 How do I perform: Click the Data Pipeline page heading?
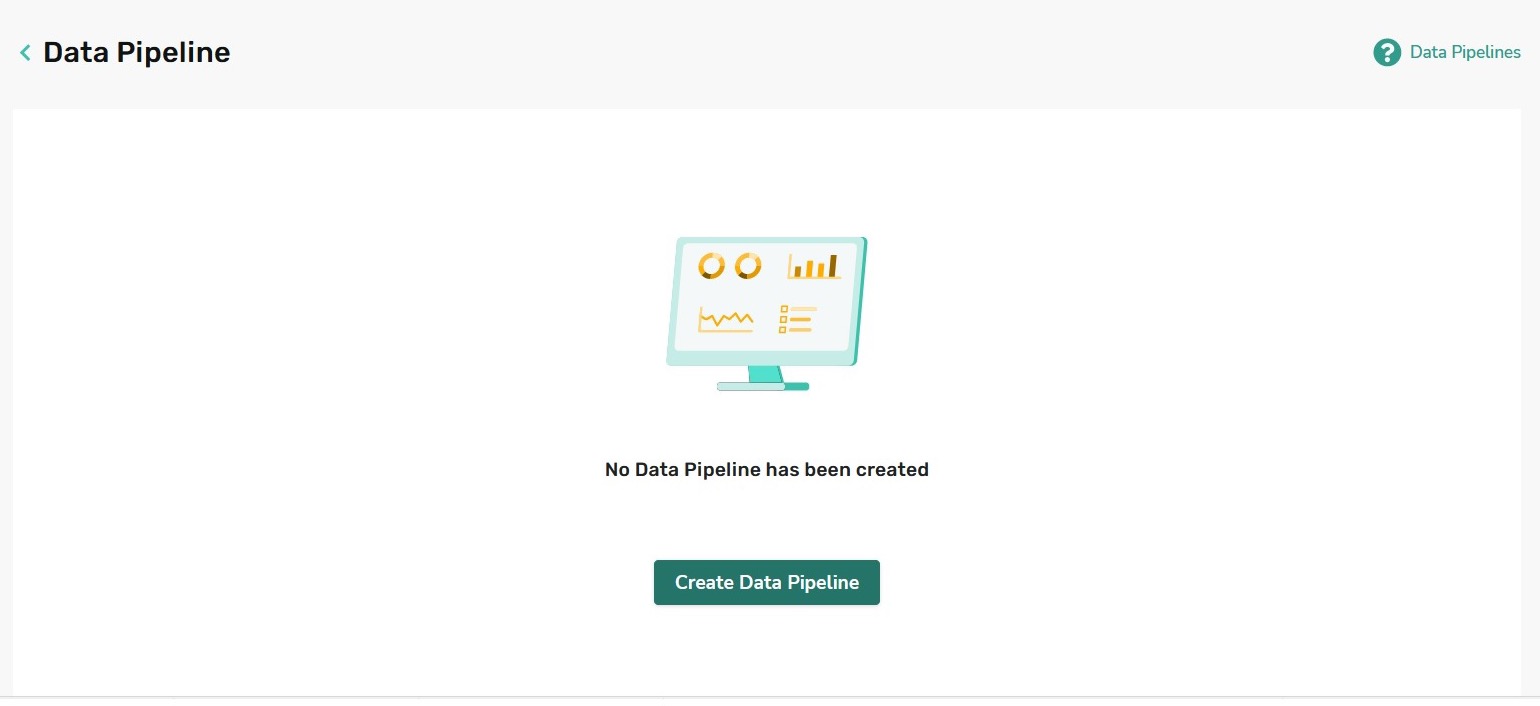tap(137, 52)
